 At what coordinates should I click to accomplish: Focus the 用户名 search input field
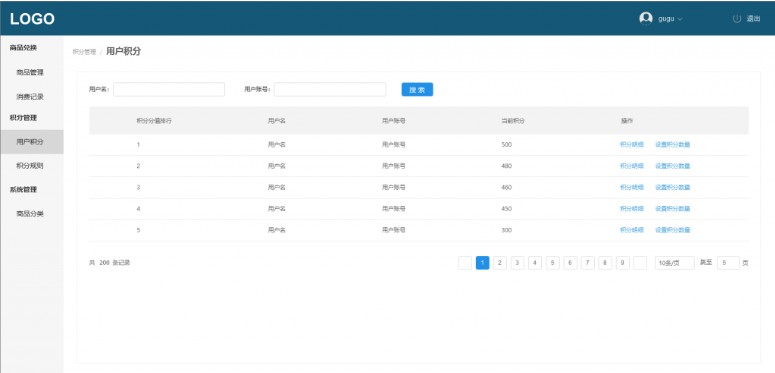(x=169, y=89)
